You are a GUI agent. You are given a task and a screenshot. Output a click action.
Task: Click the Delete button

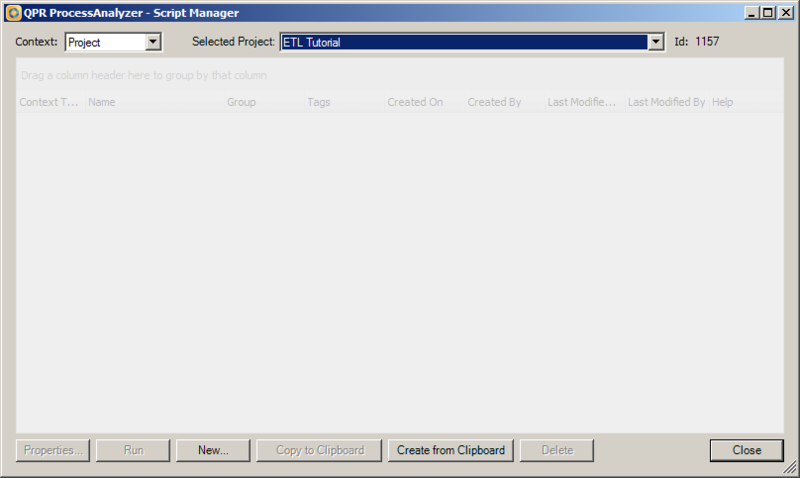coord(557,450)
